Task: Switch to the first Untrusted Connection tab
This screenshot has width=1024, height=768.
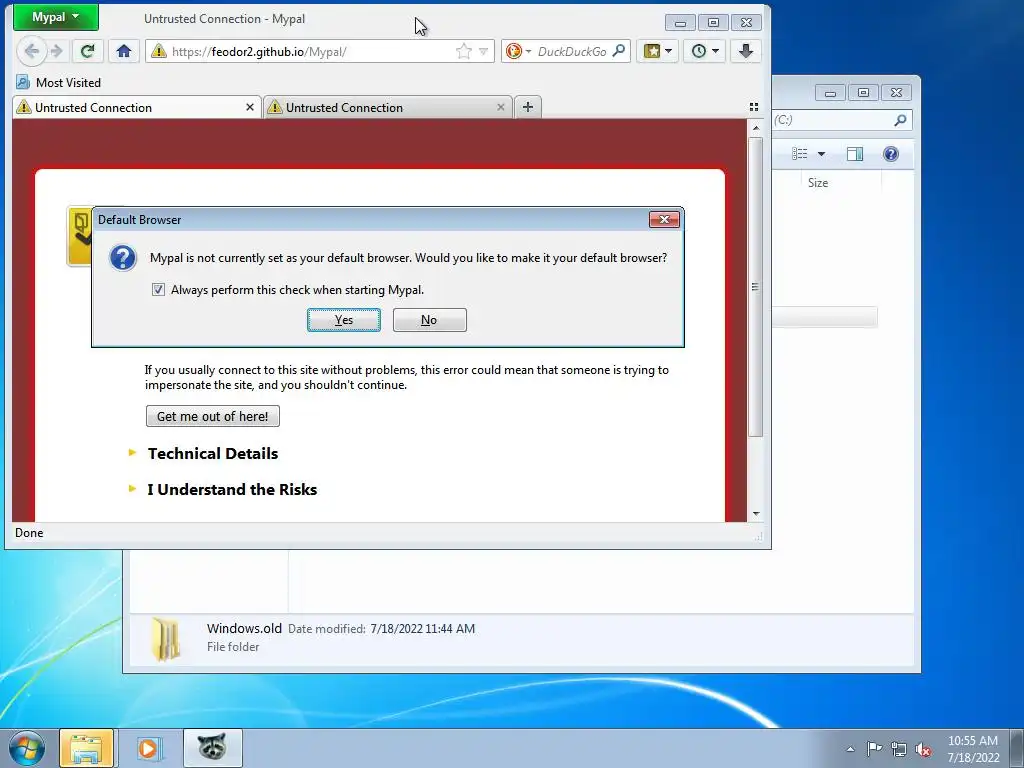Action: click(136, 108)
